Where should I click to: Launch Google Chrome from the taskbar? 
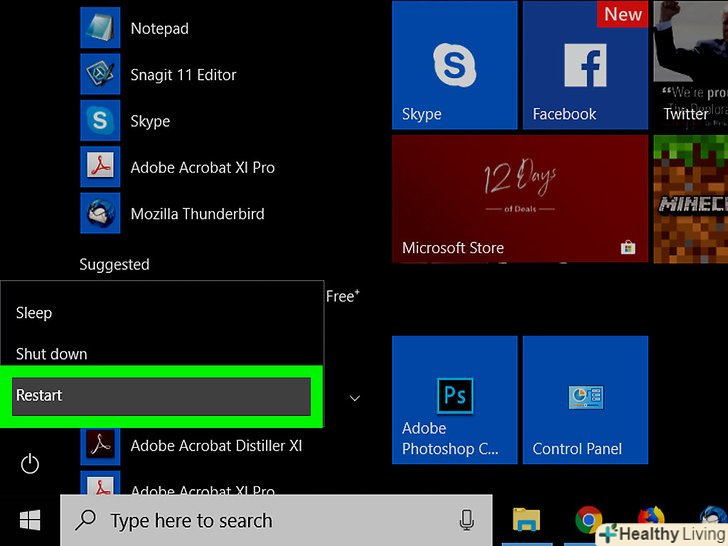(588, 519)
